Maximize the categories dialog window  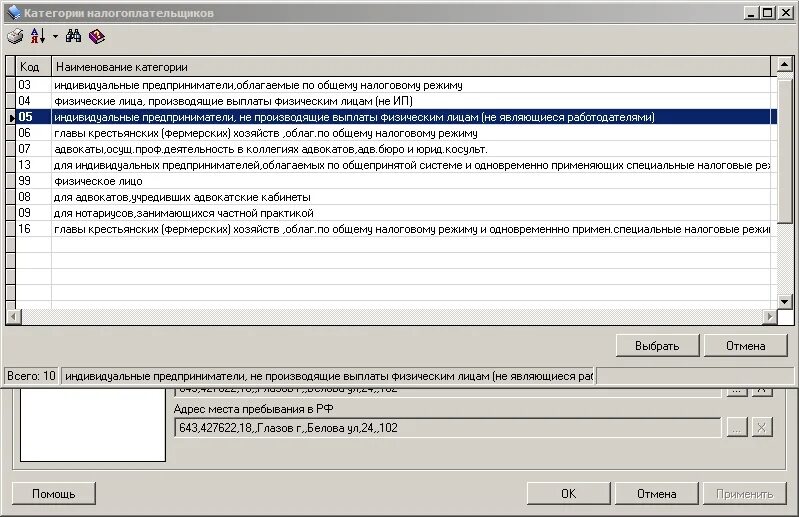coord(767,13)
